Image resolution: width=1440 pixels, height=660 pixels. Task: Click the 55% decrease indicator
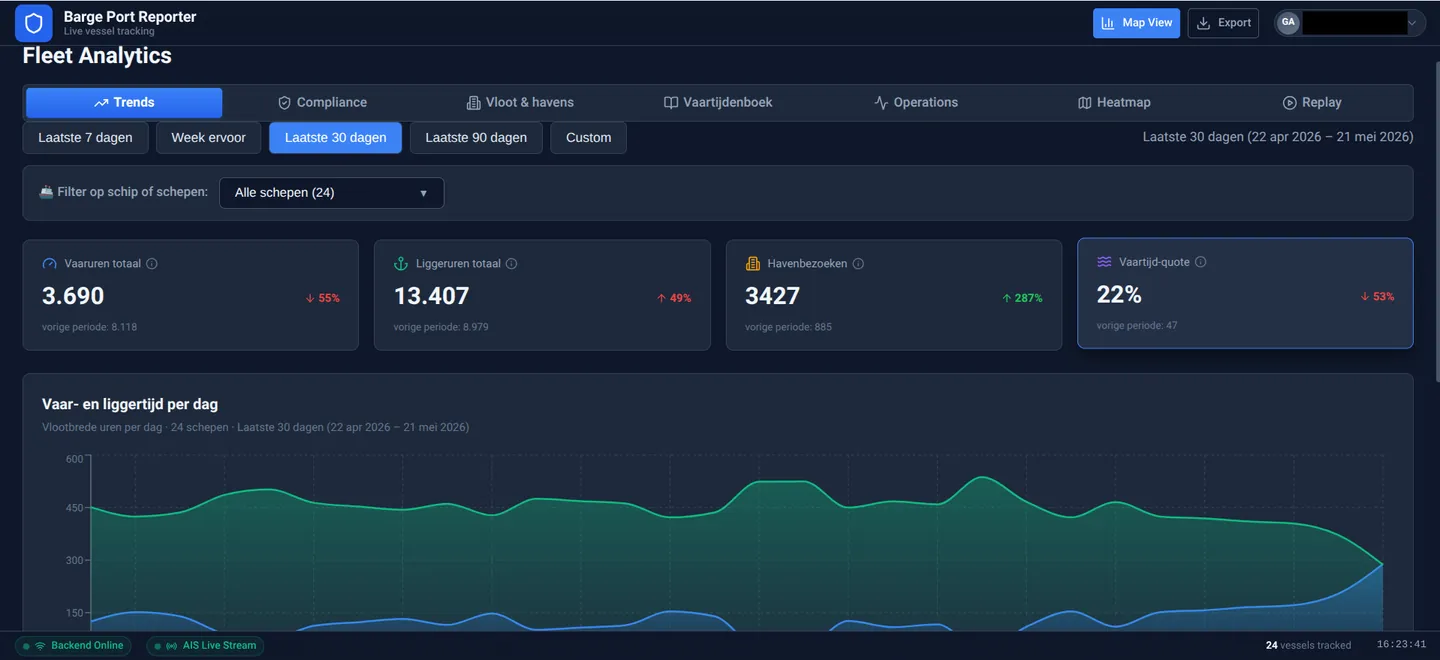[x=323, y=298]
